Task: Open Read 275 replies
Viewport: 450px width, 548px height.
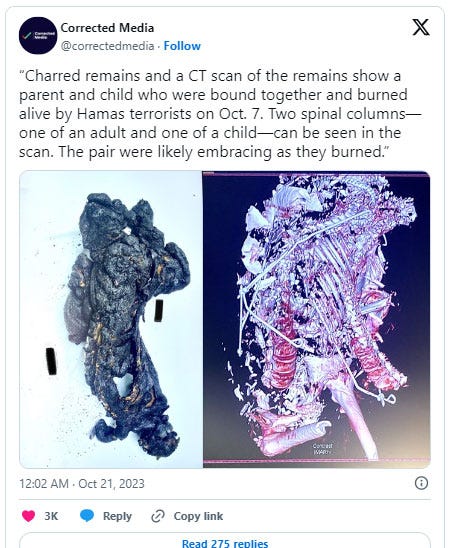Action: pyautogui.click(x=225, y=543)
